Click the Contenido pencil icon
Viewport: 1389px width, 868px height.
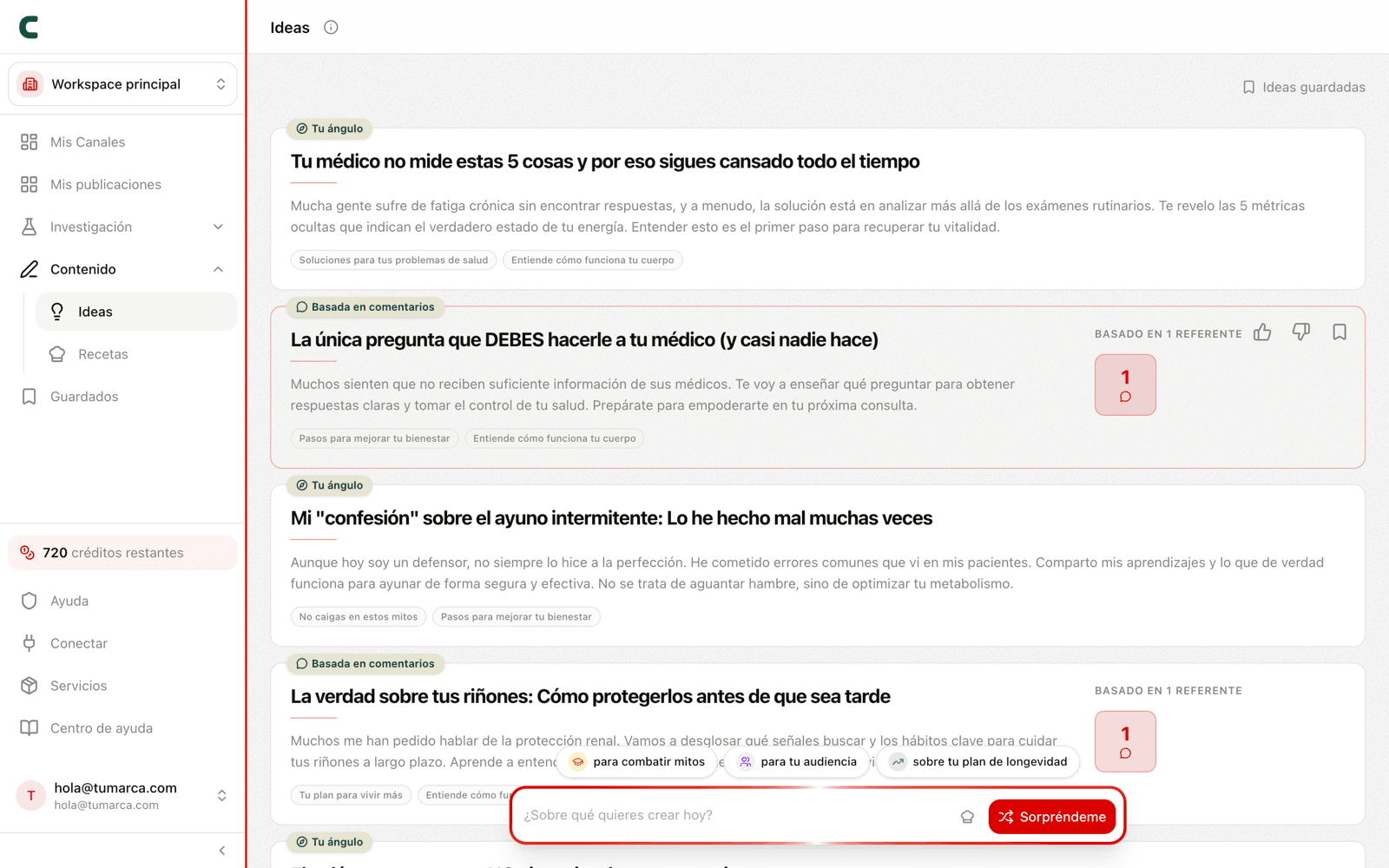pyautogui.click(x=30, y=269)
